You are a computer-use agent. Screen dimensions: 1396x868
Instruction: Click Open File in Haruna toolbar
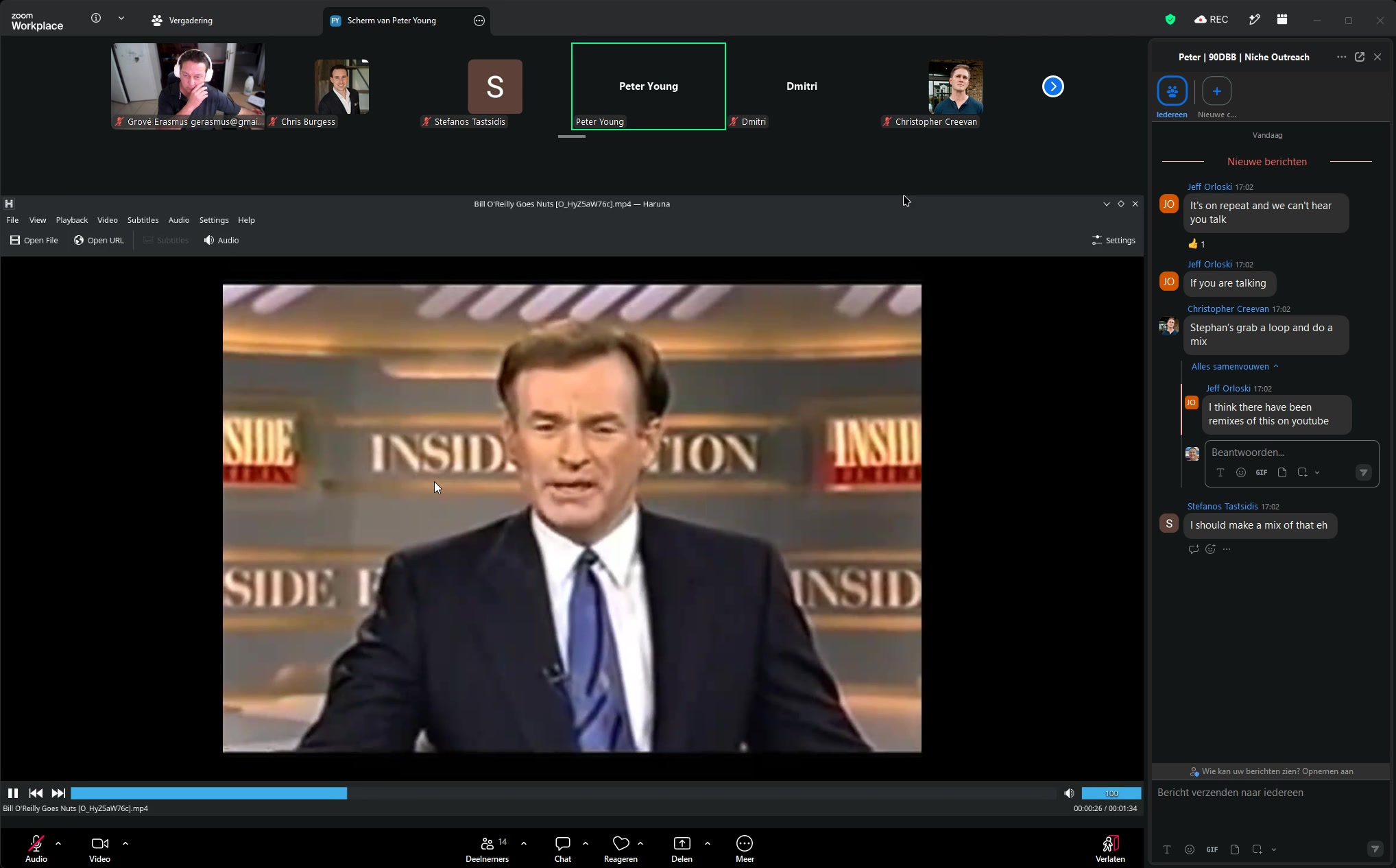(x=34, y=240)
